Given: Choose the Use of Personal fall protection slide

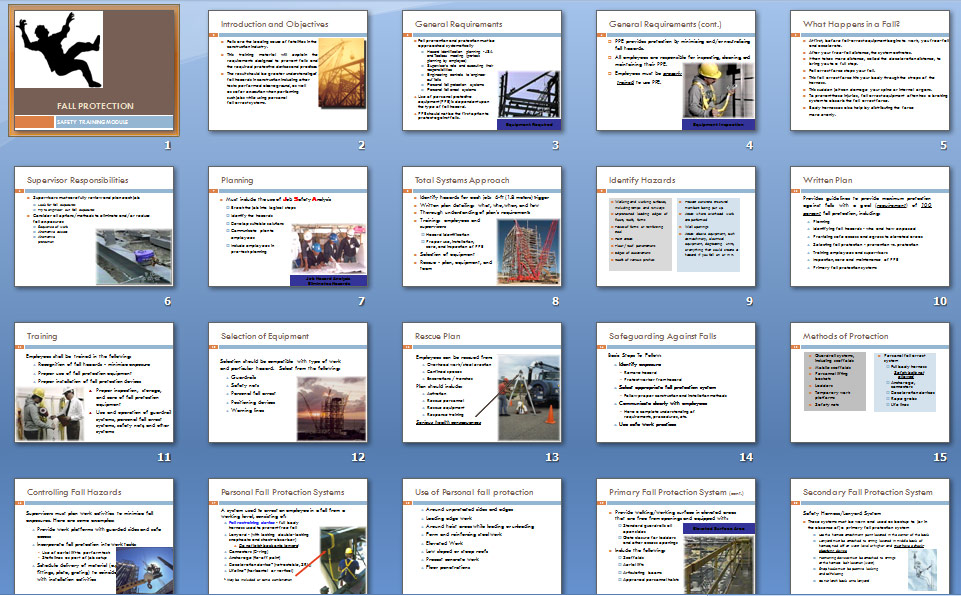Looking at the screenshot, I should pos(482,537).
